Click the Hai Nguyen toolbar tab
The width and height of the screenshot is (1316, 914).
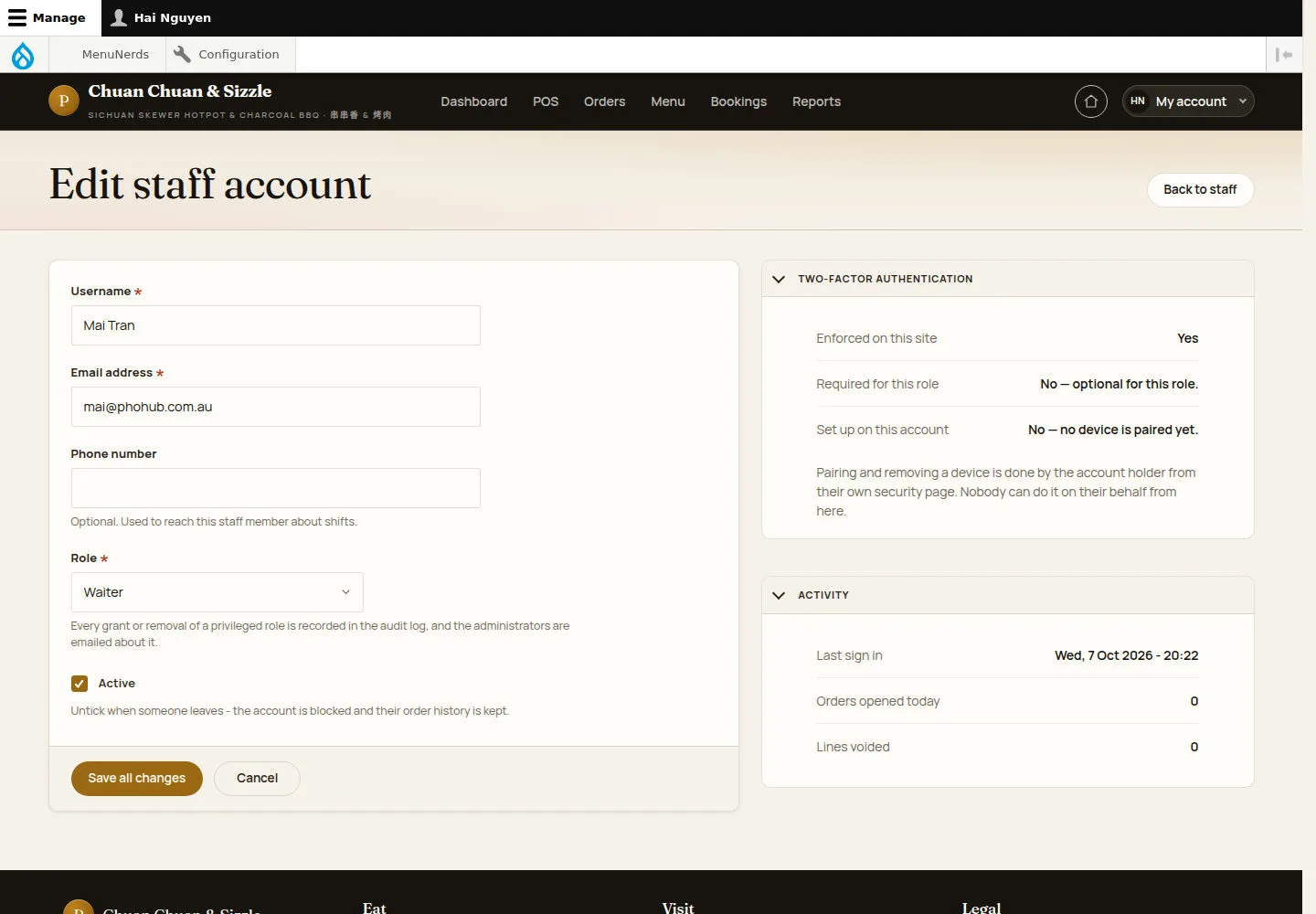[x=161, y=18]
